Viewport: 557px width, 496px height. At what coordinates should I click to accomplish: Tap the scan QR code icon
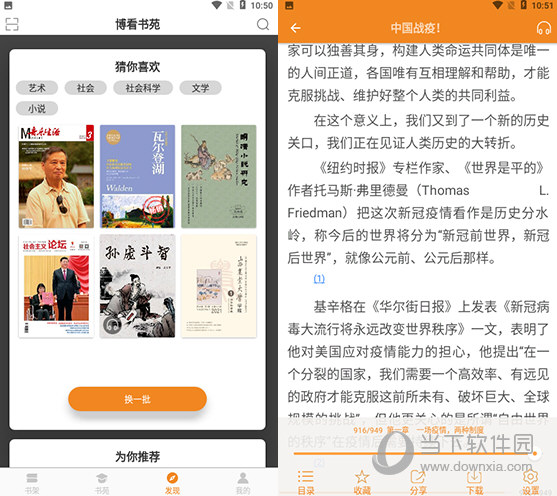click(12, 24)
